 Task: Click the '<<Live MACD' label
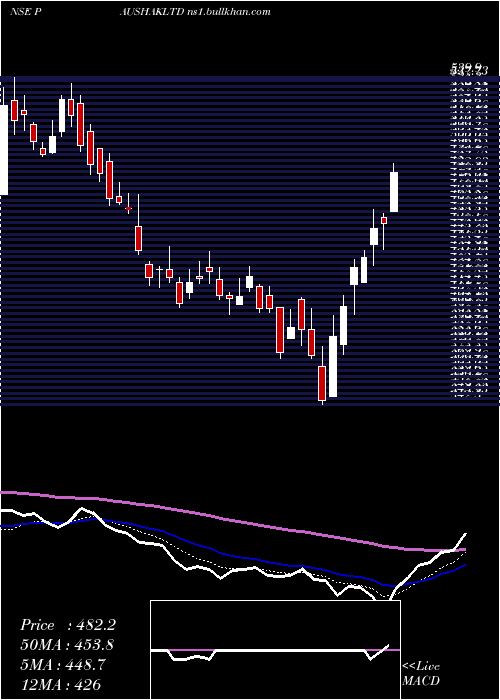(x=421, y=673)
